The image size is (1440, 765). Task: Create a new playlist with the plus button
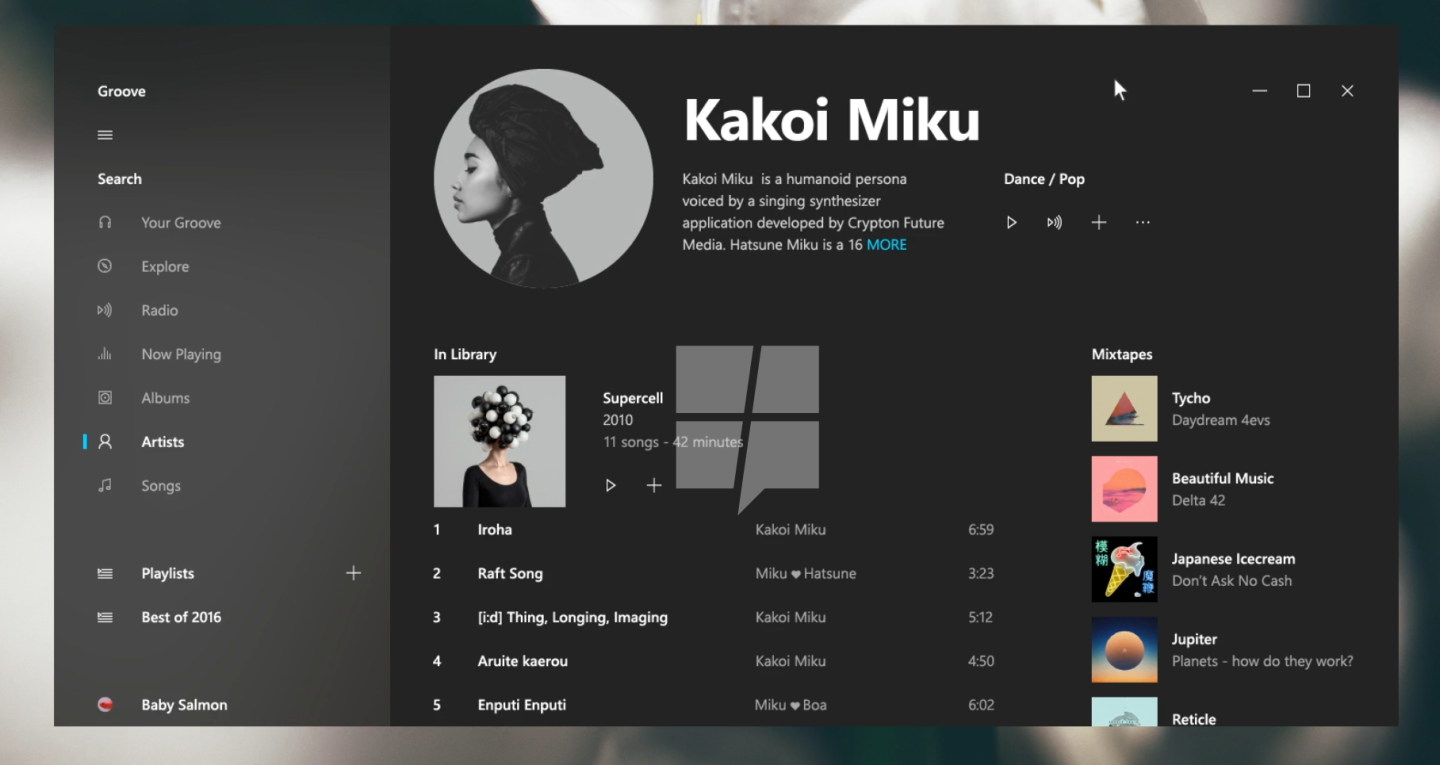[x=354, y=572]
